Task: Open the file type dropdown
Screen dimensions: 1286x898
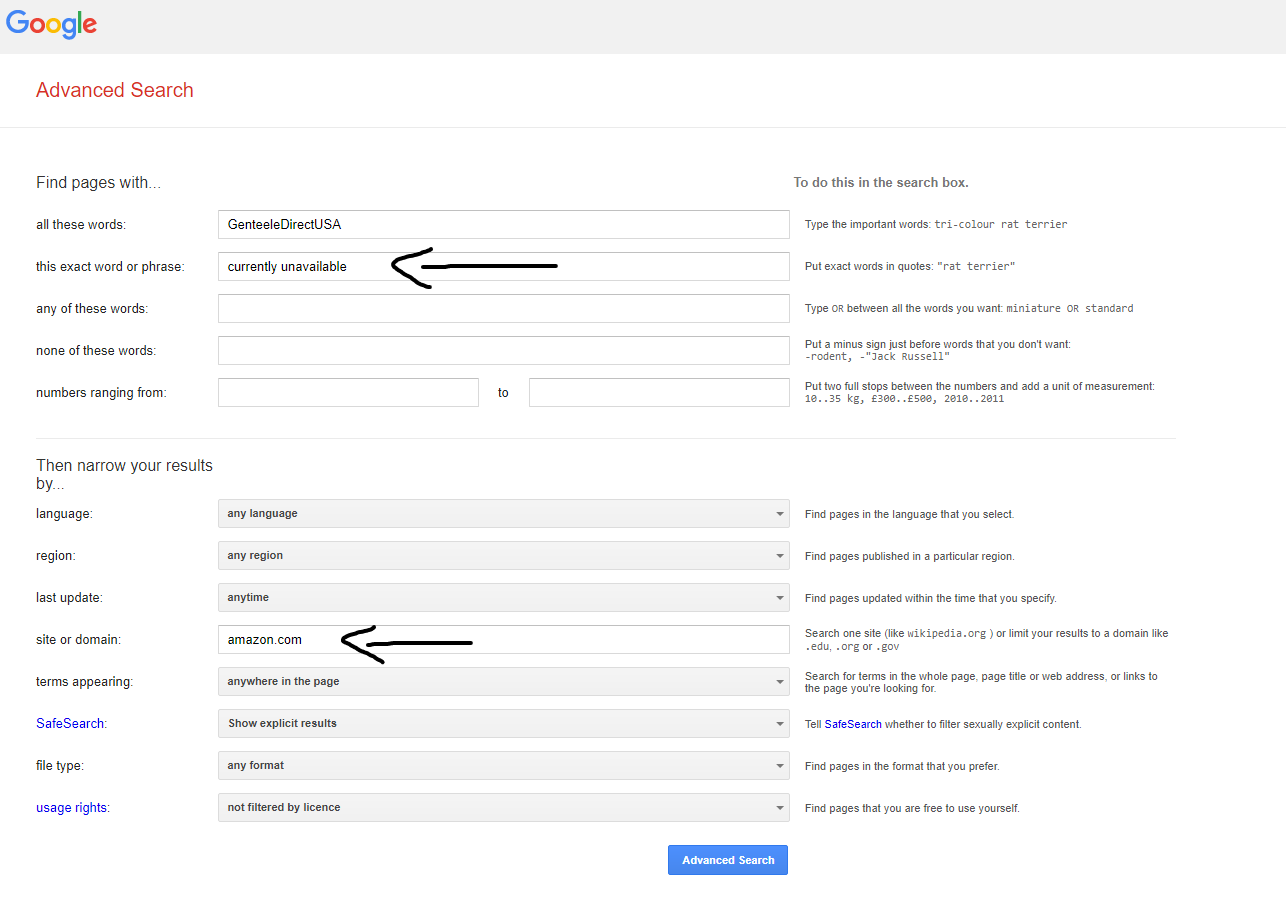Action: pos(503,766)
